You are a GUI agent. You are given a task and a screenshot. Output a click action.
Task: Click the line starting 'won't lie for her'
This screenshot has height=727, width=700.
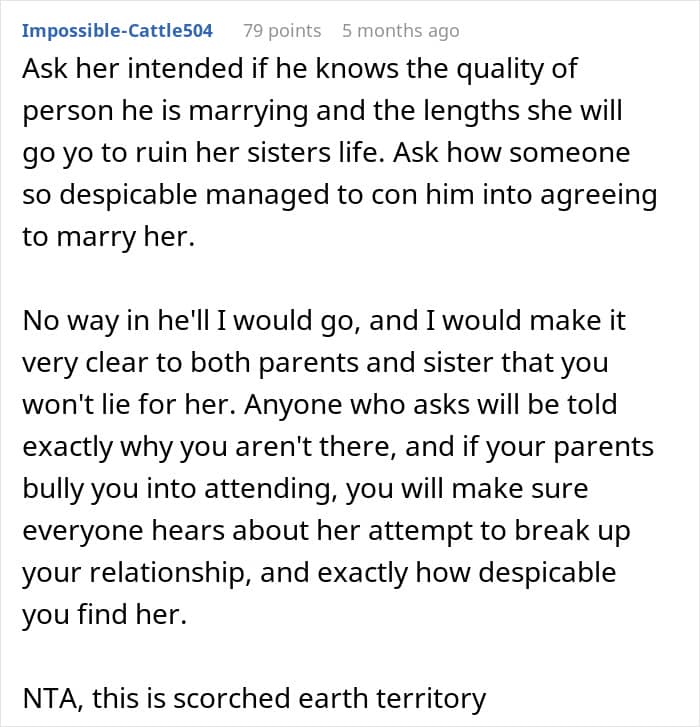click(x=320, y=405)
